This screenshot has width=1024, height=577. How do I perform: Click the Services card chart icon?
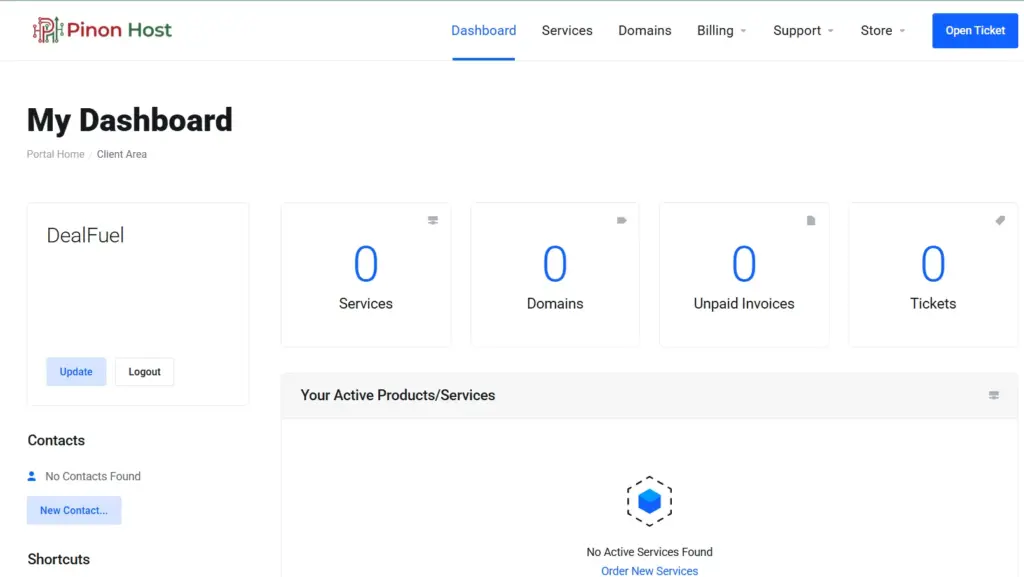coord(432,220)
